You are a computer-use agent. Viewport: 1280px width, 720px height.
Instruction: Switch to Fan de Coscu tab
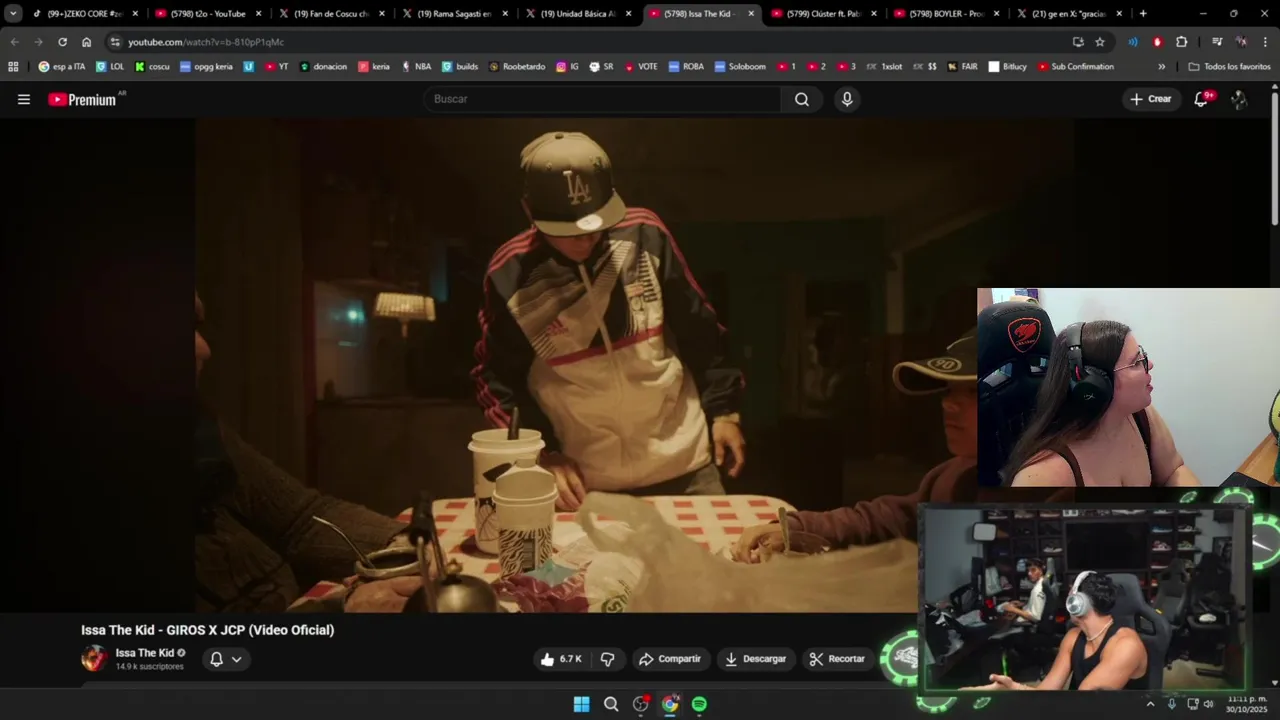coord(331,14)
